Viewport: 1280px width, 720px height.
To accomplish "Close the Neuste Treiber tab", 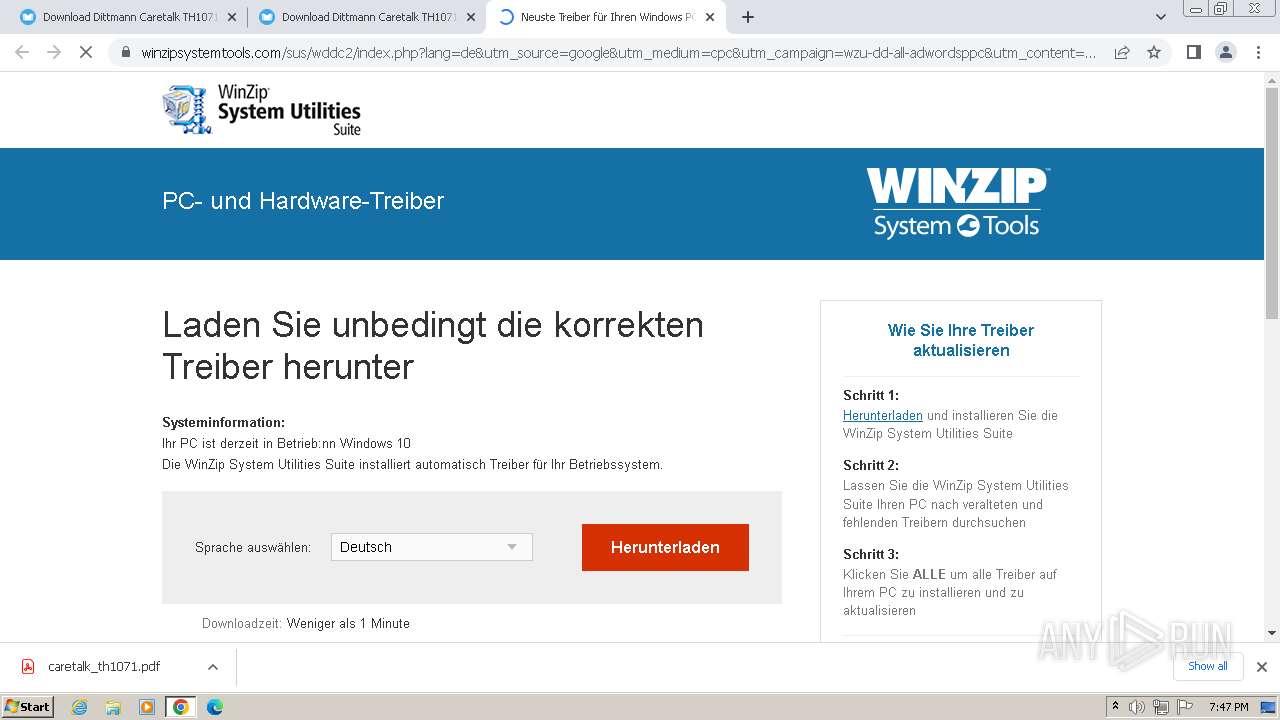I will (710, 17).
